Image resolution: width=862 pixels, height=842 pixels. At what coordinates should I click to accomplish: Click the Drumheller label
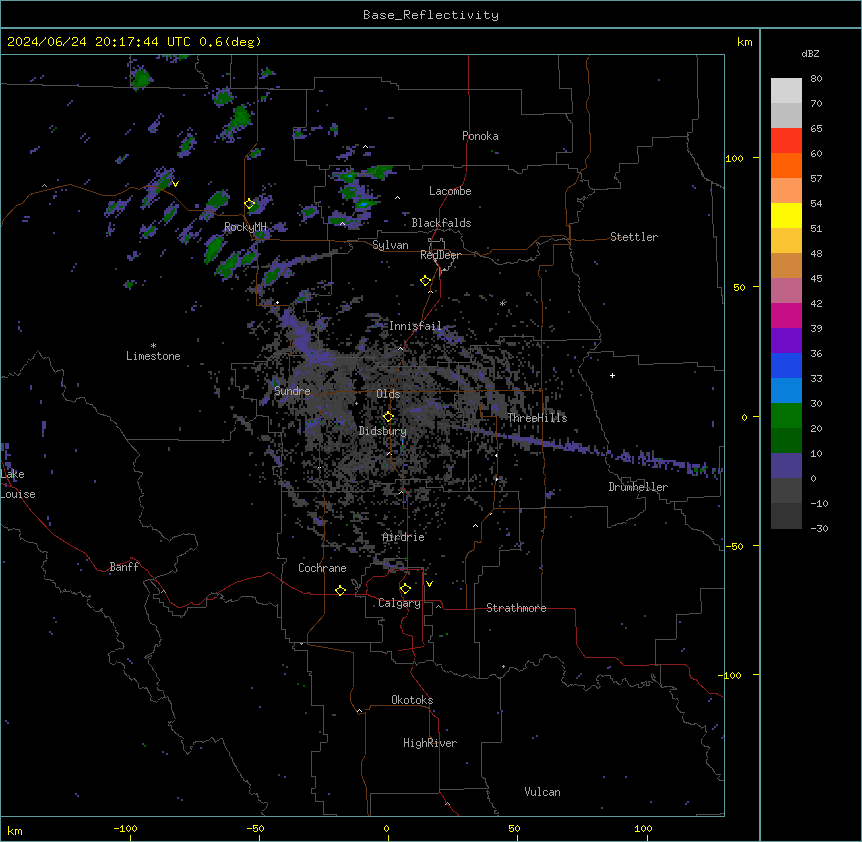(638, 487)
